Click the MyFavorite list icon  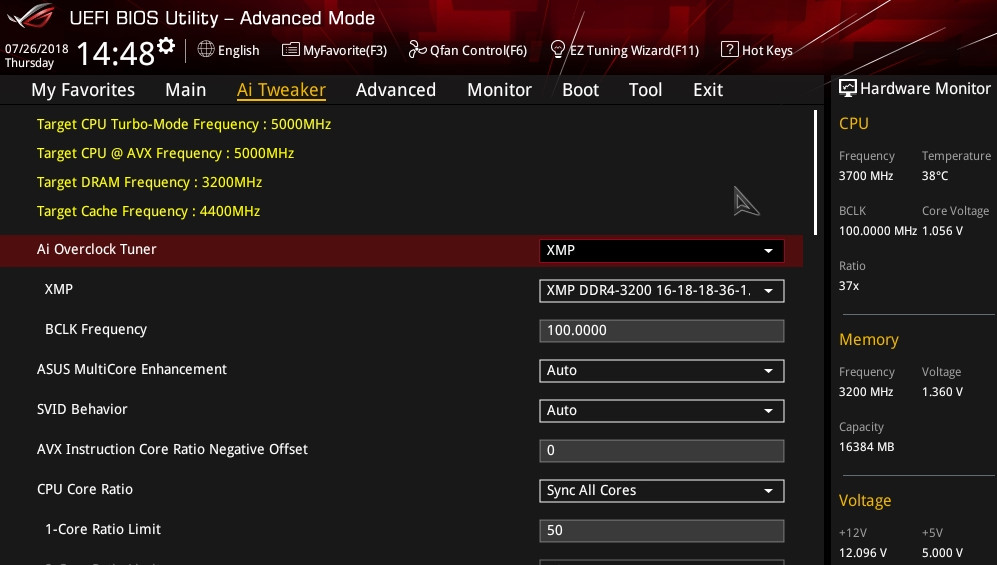pos(291,49)
